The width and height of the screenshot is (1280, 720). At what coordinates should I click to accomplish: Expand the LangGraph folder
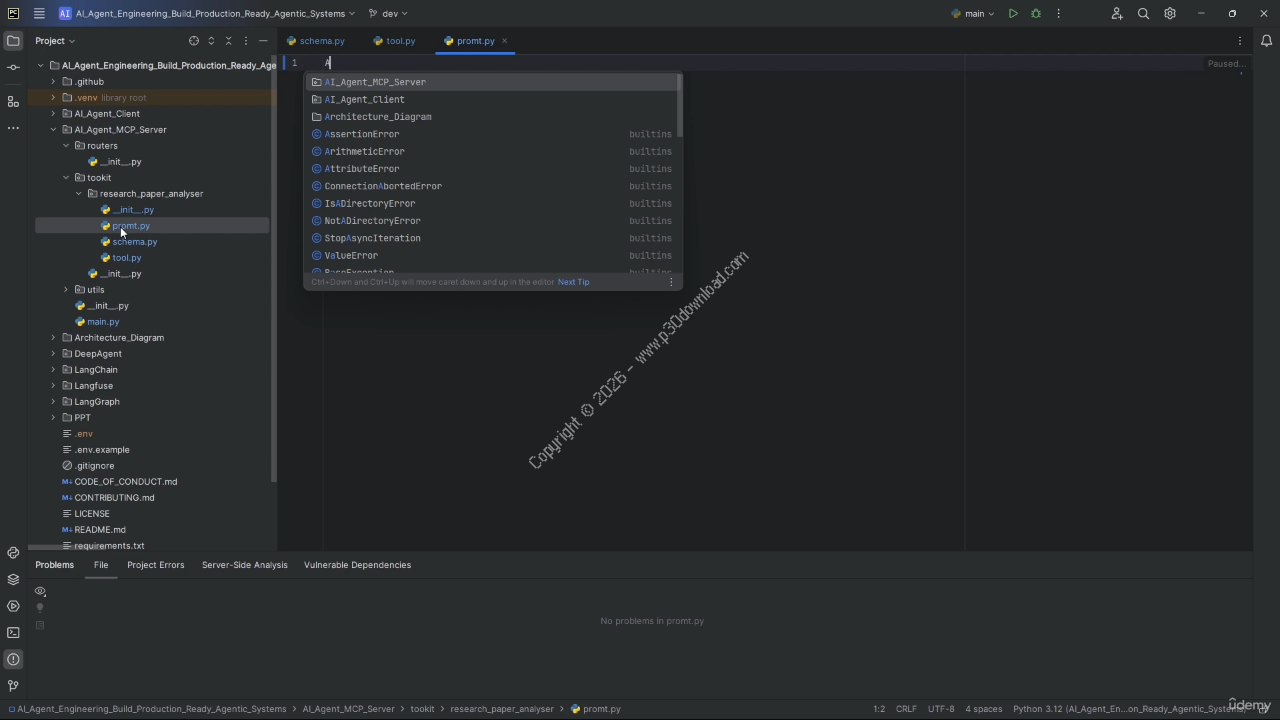point(53,402)
